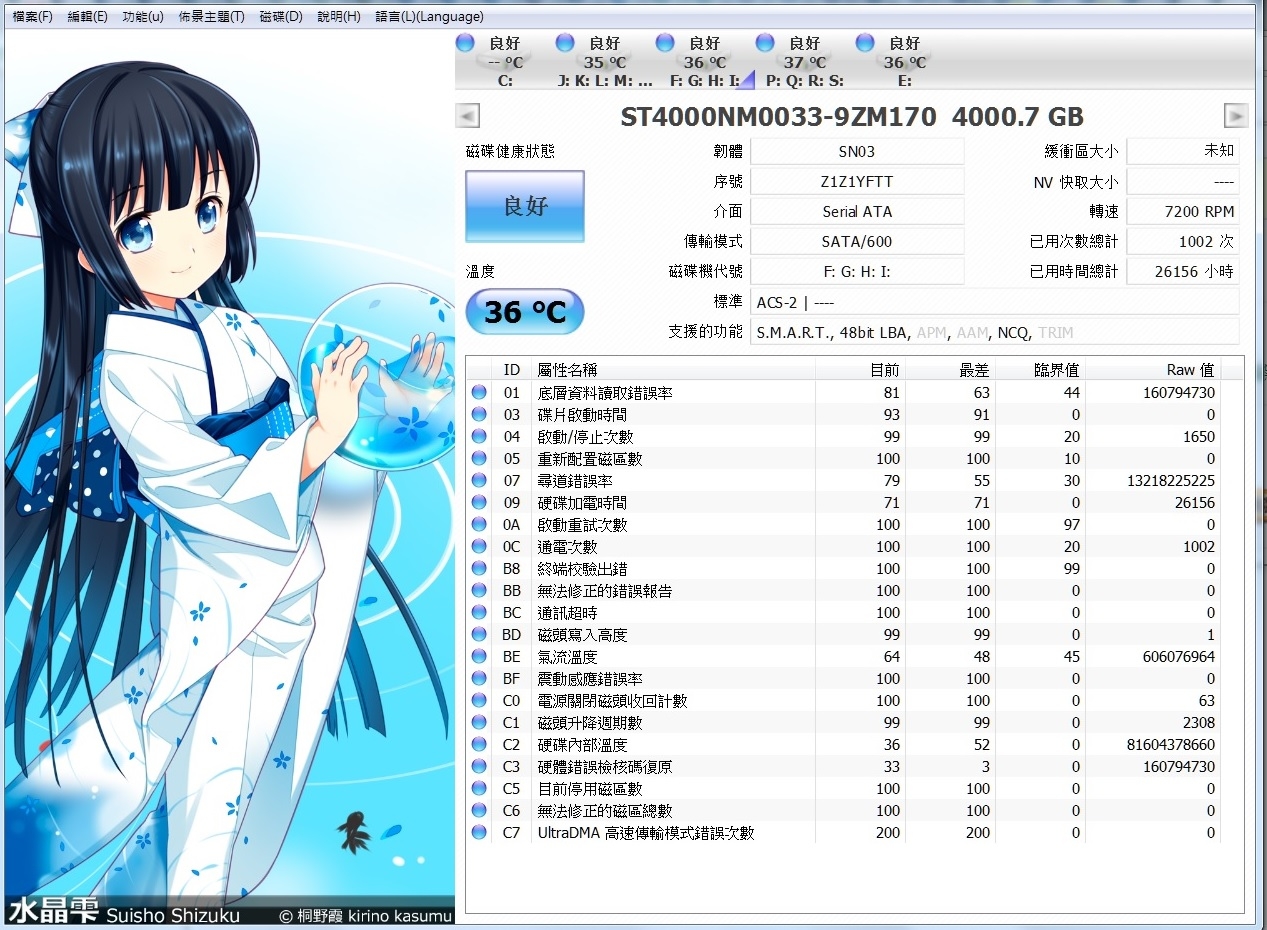Screen dimensions: 1267x930
Task: Click disk title ST4000NM0033-9ZM170 4000.7 GB
Action: click(x=852, y=117)
